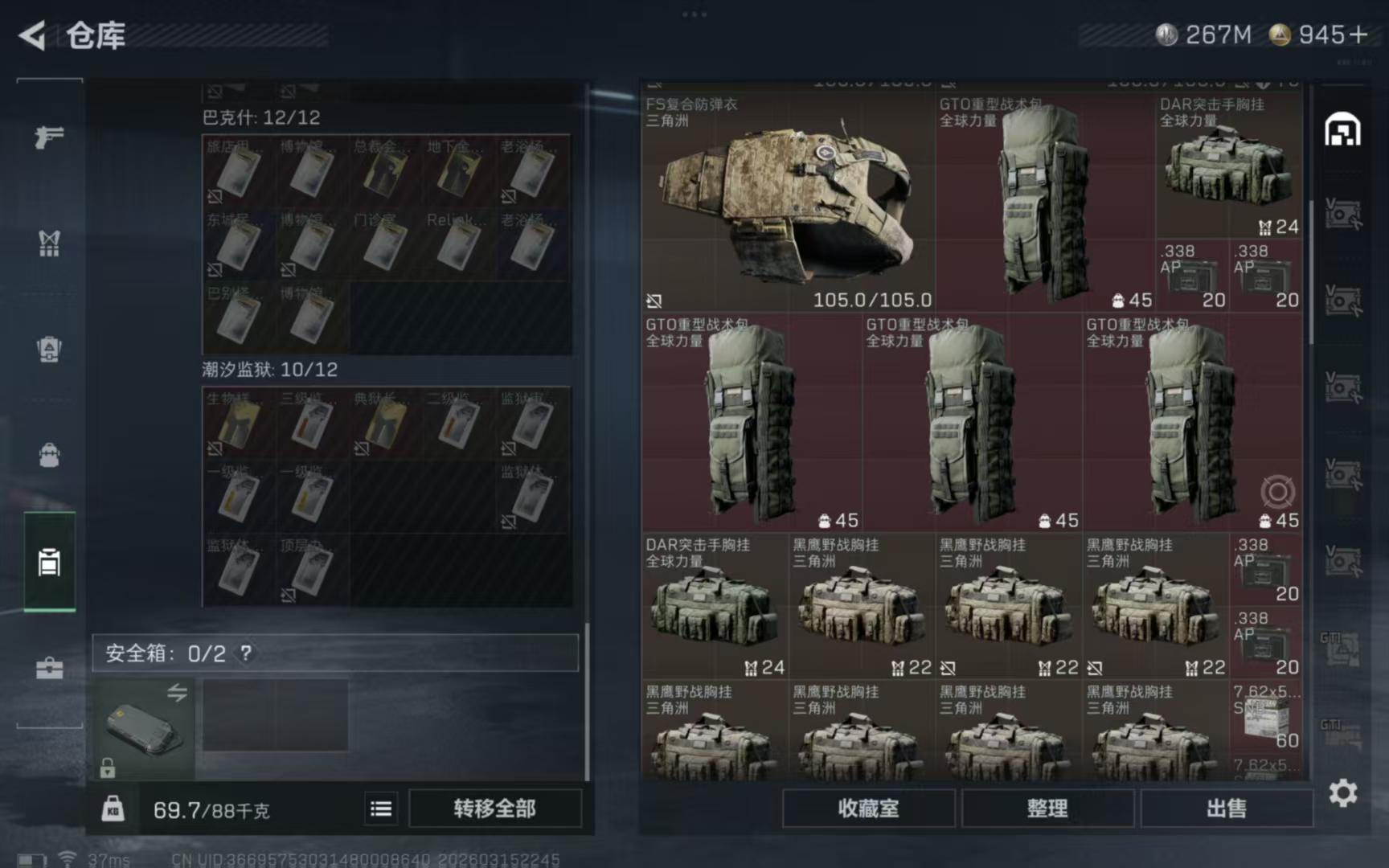Image resolution: width=1389 pixels, height=868 pixels.
Task: Select the currently active key card category tab
Action: pyautogui.click(x=49, y=562)
